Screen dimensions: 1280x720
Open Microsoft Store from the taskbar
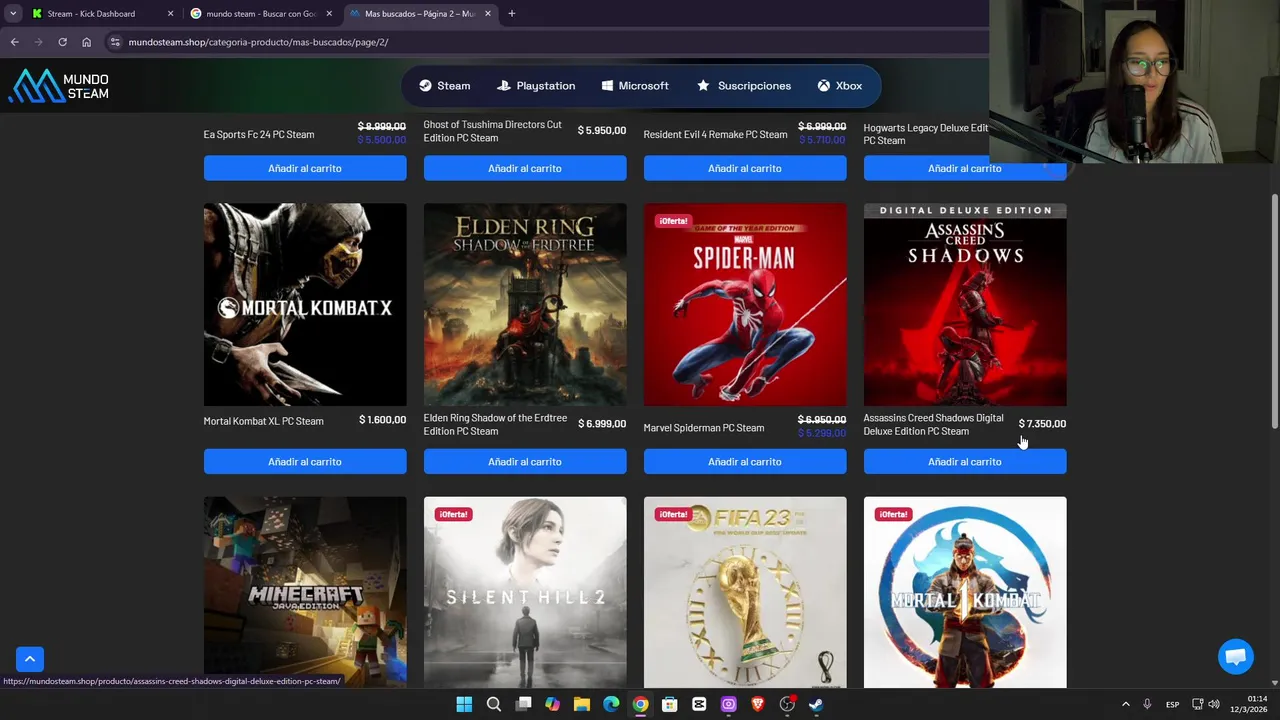(x=669, y=705)
